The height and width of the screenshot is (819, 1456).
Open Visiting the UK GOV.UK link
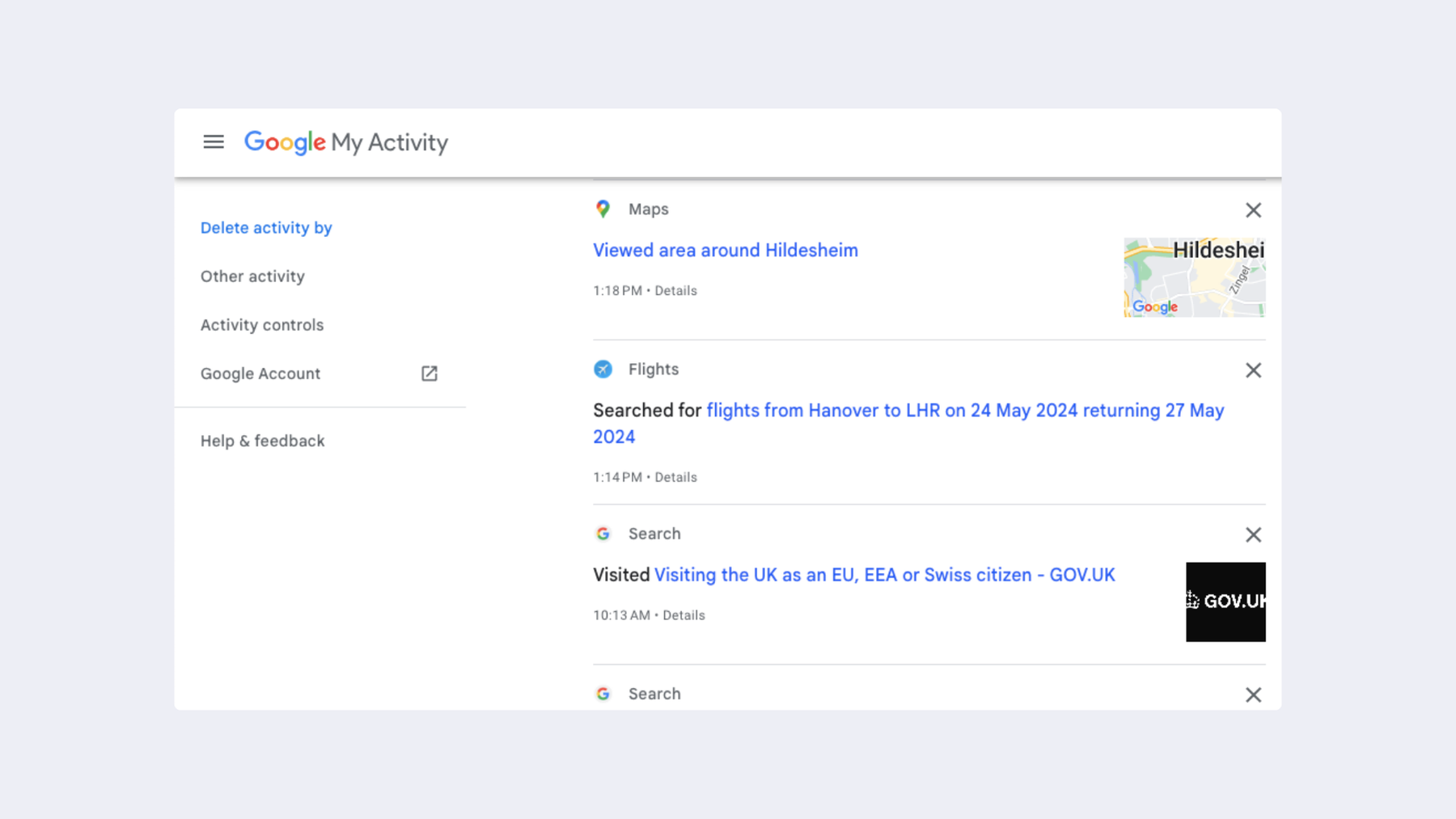(885, 575)
